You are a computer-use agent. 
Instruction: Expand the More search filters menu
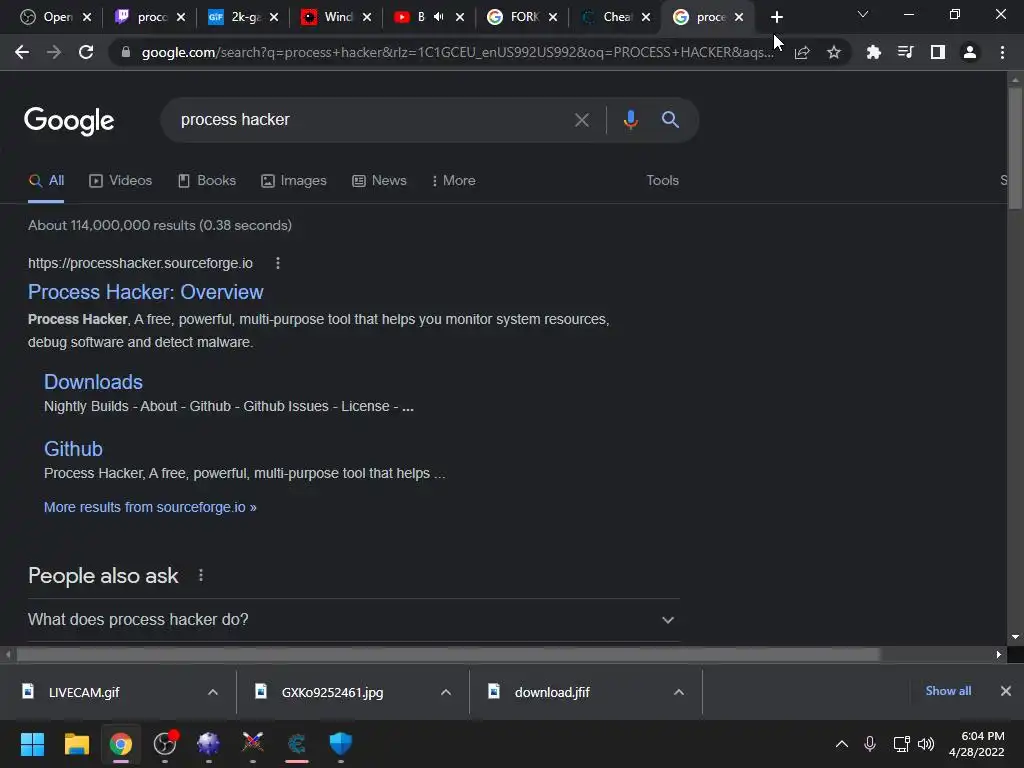(x=453, y=181)
